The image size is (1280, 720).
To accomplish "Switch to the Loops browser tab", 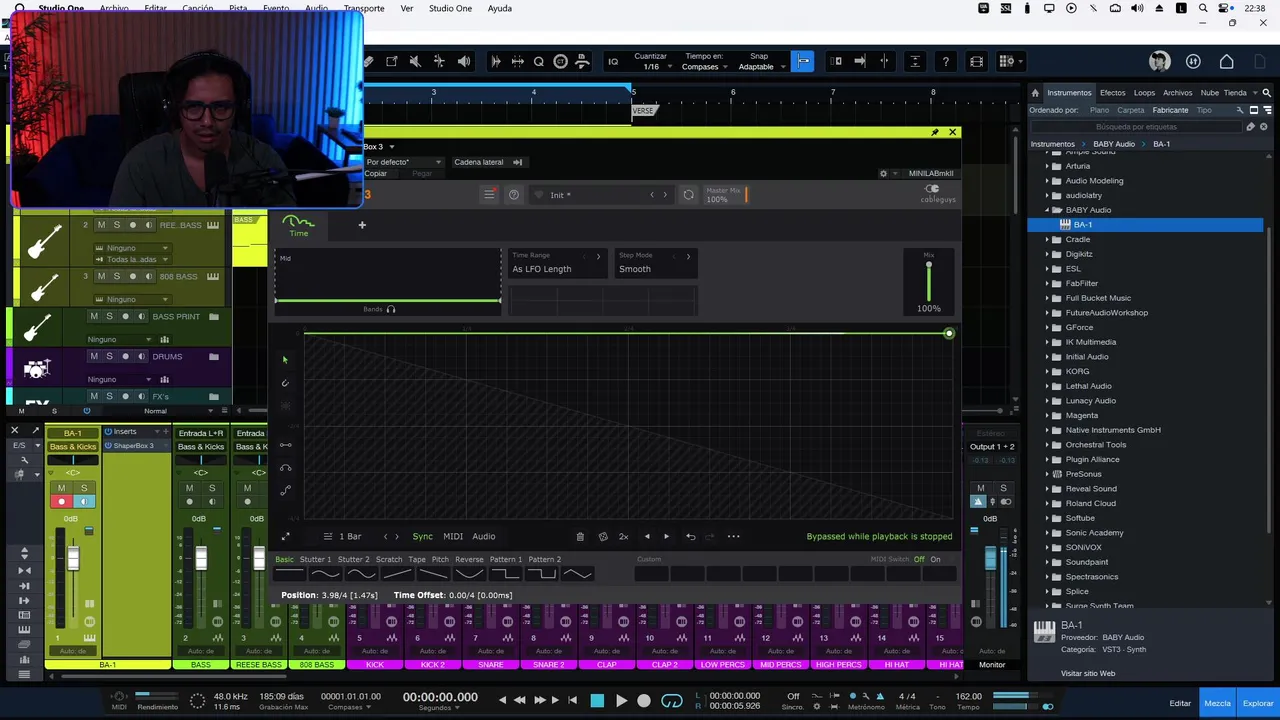I will coord(1144,93).
